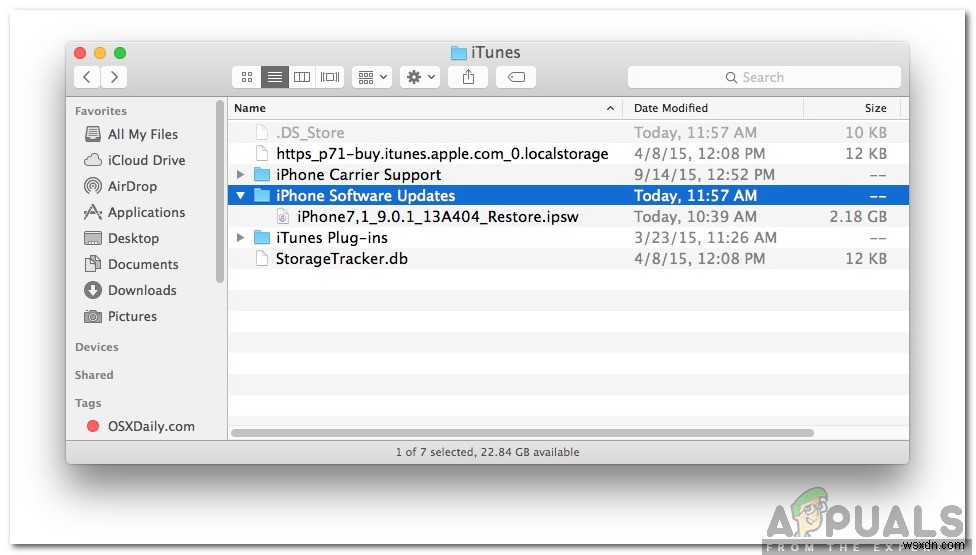The image size is (976, 555).
Task: Click the Downloads sidebar icon
Action: [93, 290]
